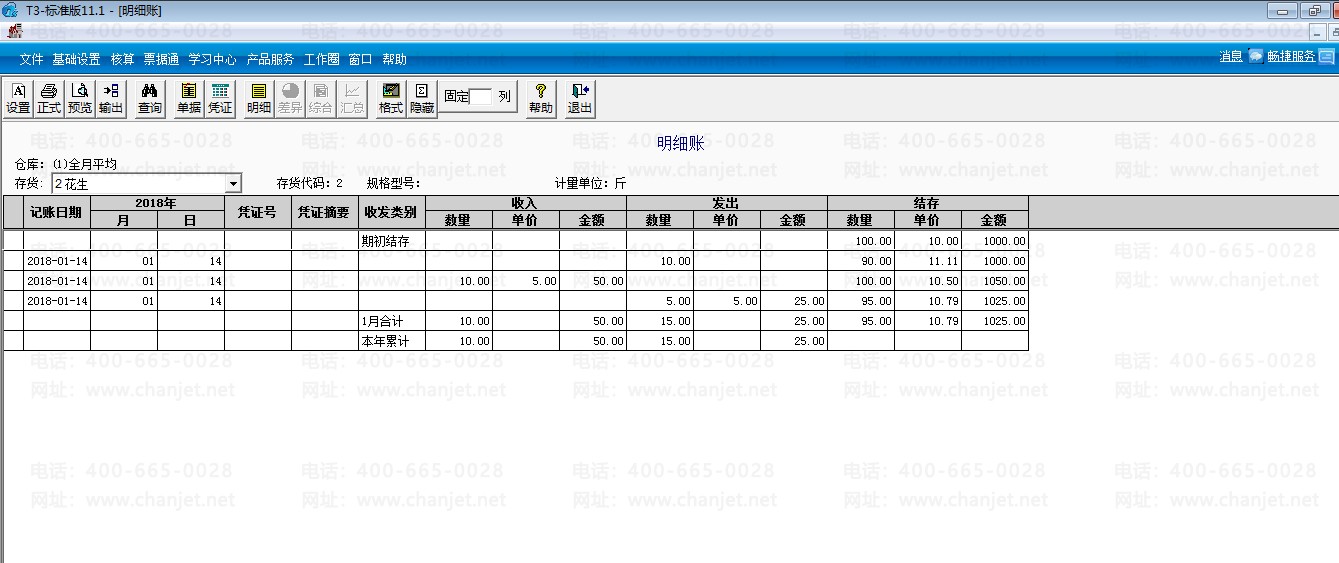Open the 畅捷服务 link
The image size is (1339, 563).
point(1291,57)
